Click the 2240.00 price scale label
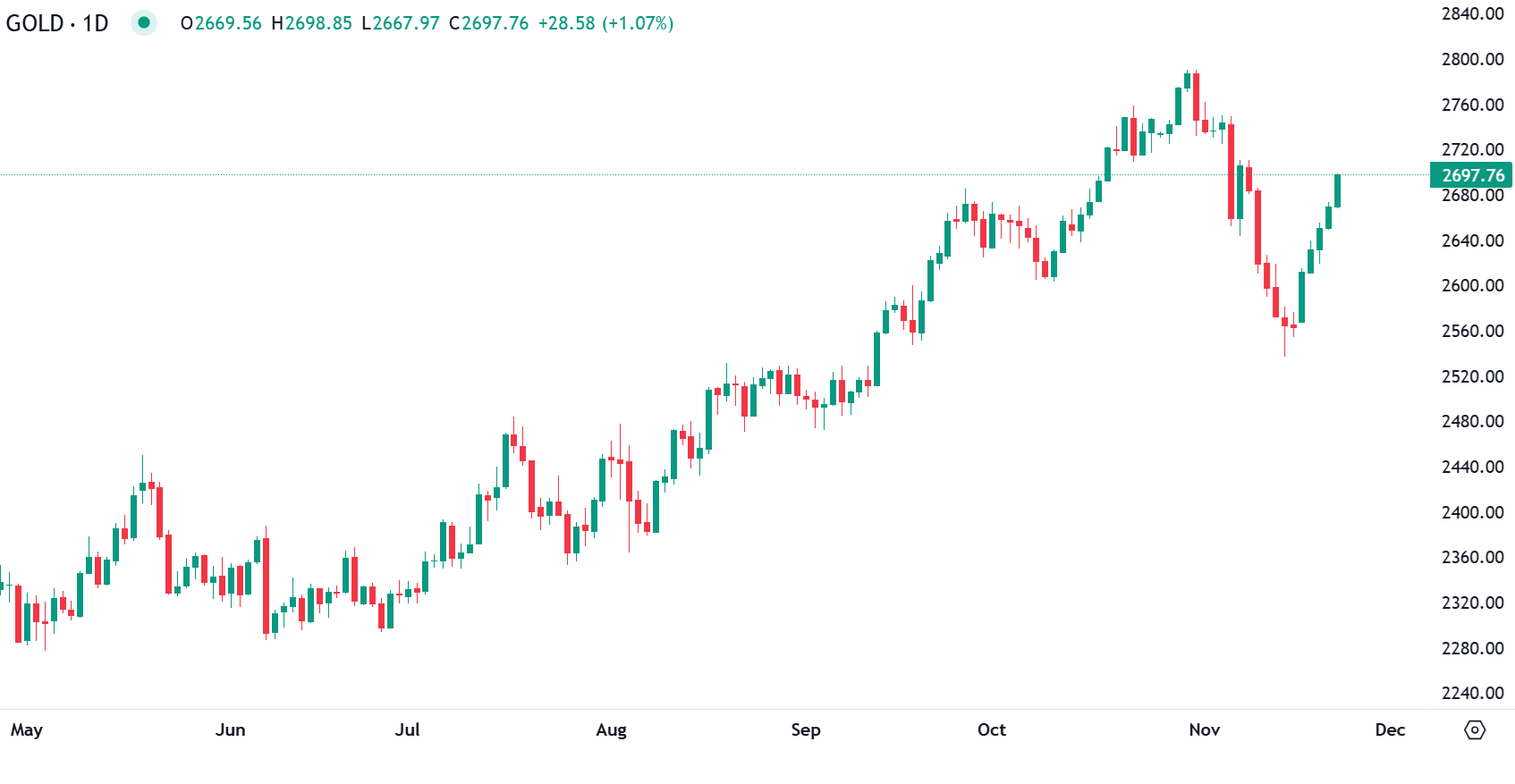Image resolution: width=1515 pixels, height=784 pixels. pos(1472,693)
